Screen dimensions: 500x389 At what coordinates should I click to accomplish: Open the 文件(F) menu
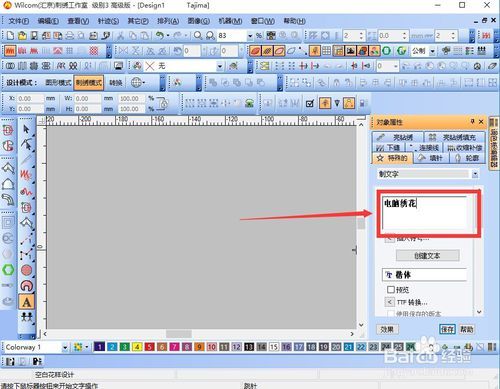(x=18, y=21)
